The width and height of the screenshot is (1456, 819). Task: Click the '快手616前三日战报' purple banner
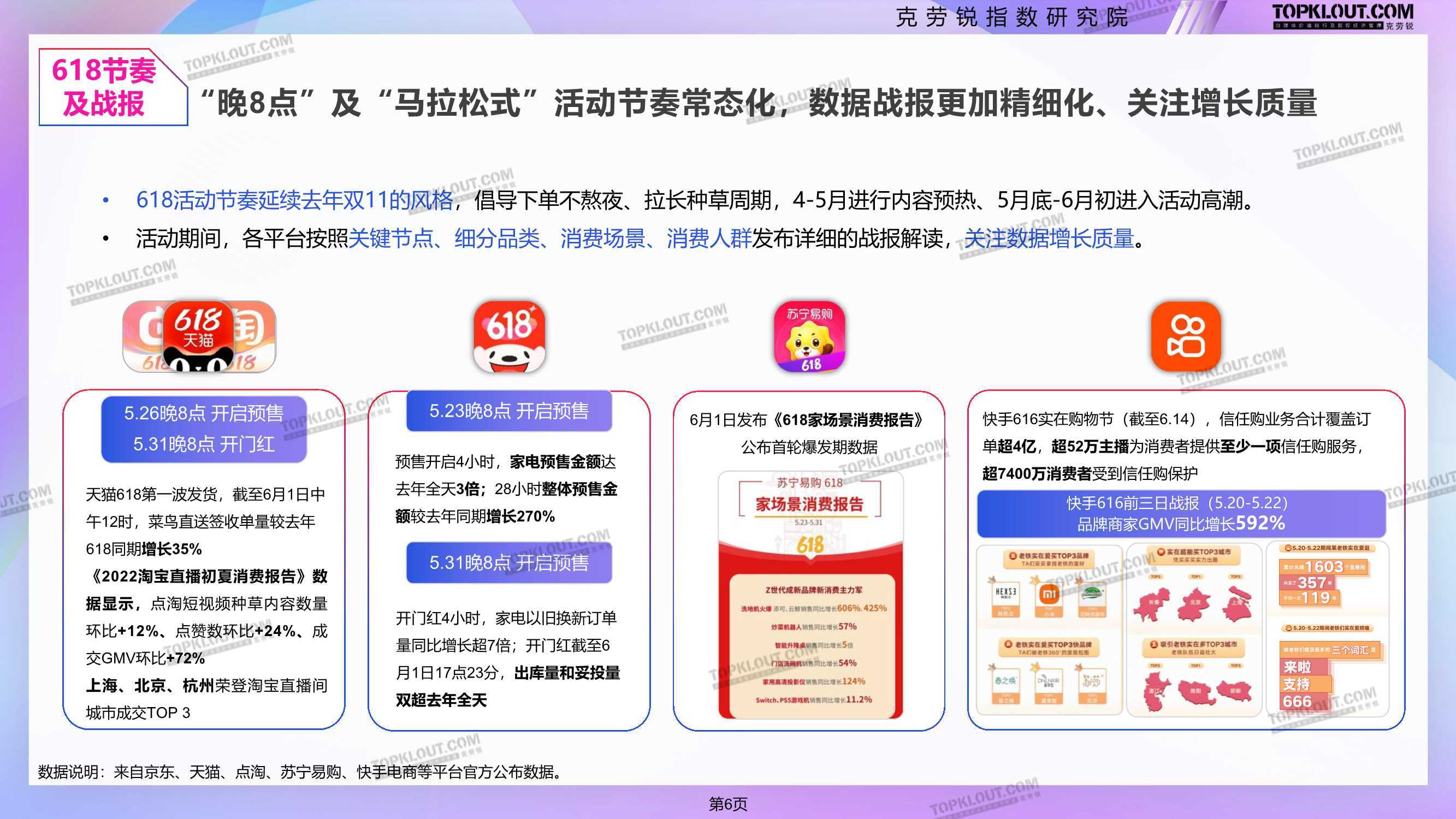tap(1181, 513)
